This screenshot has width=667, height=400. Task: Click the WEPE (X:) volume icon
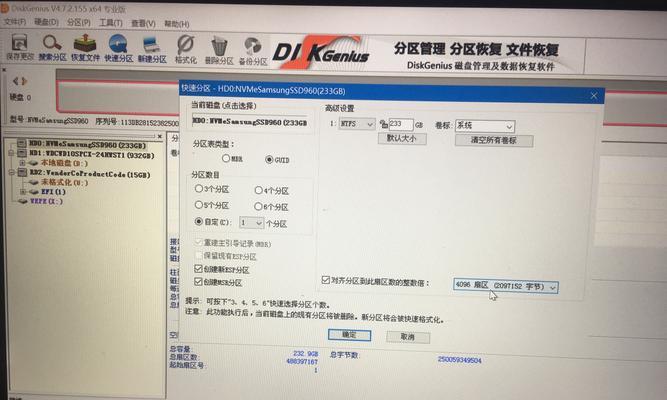point(23,201)
